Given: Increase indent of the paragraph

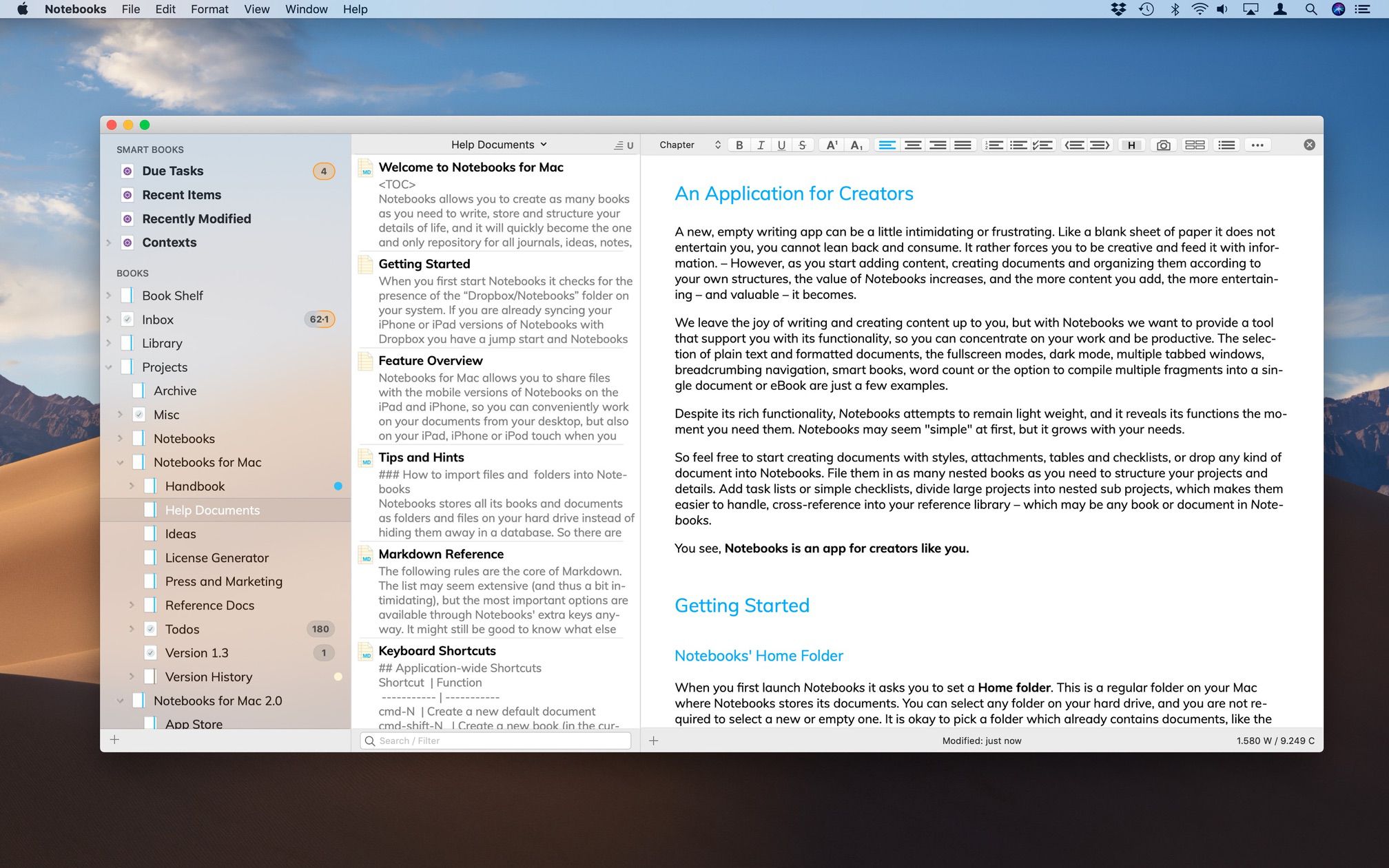Looking at the screenshot, I should click(x=1099, y=145).
